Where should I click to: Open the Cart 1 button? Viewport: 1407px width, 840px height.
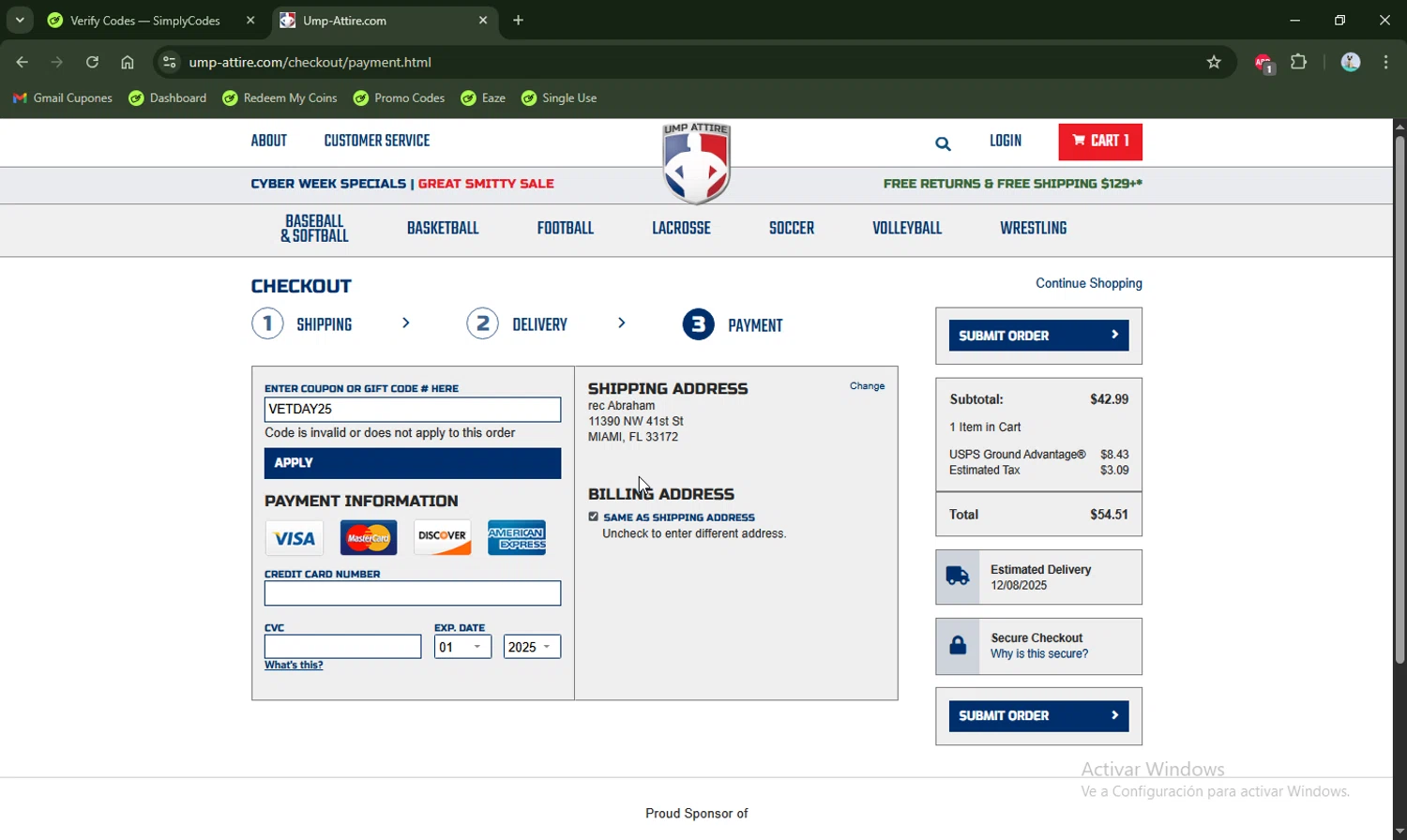pyautogui.click(x=1100, y=142)
